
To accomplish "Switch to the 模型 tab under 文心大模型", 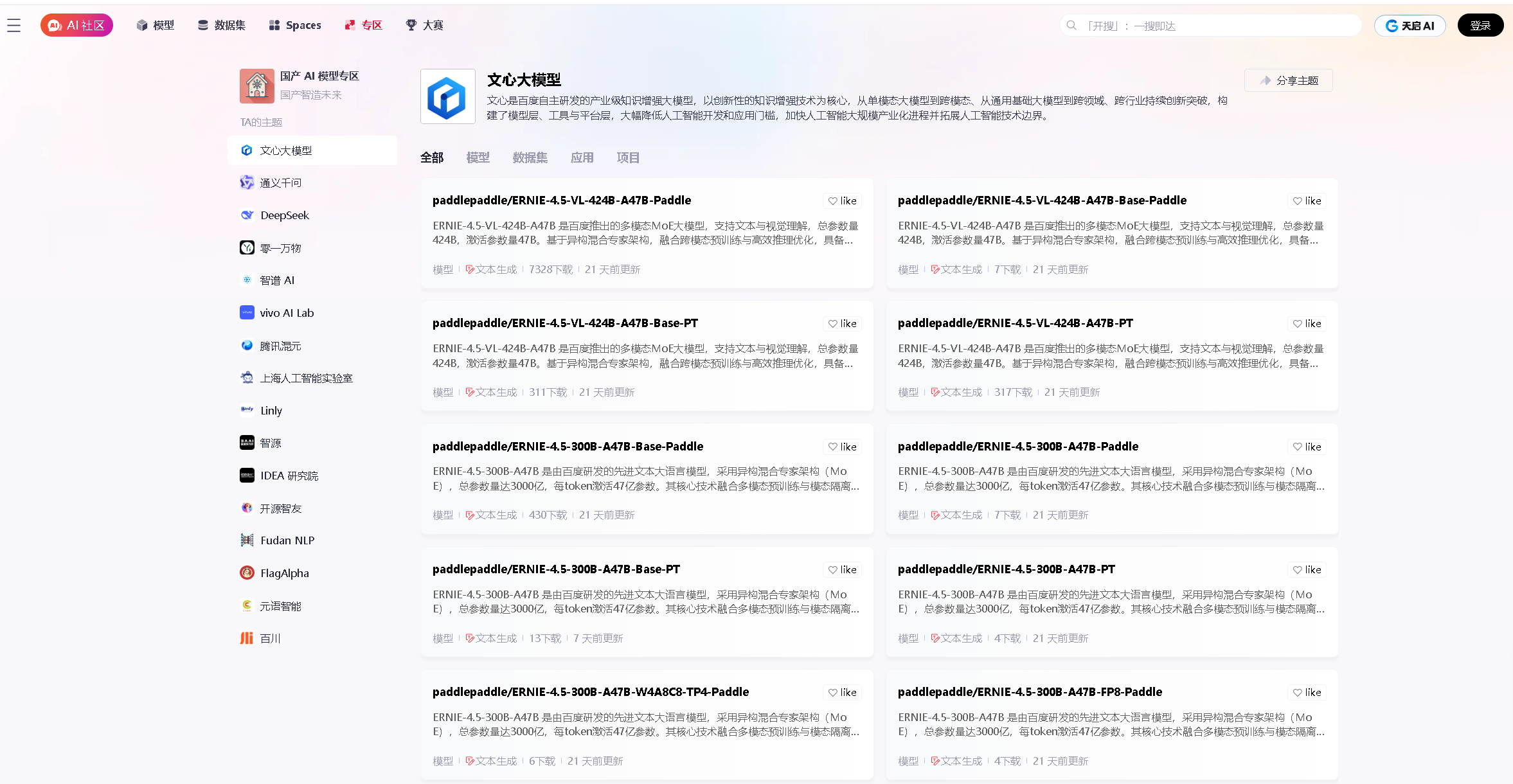I will 478,157.
